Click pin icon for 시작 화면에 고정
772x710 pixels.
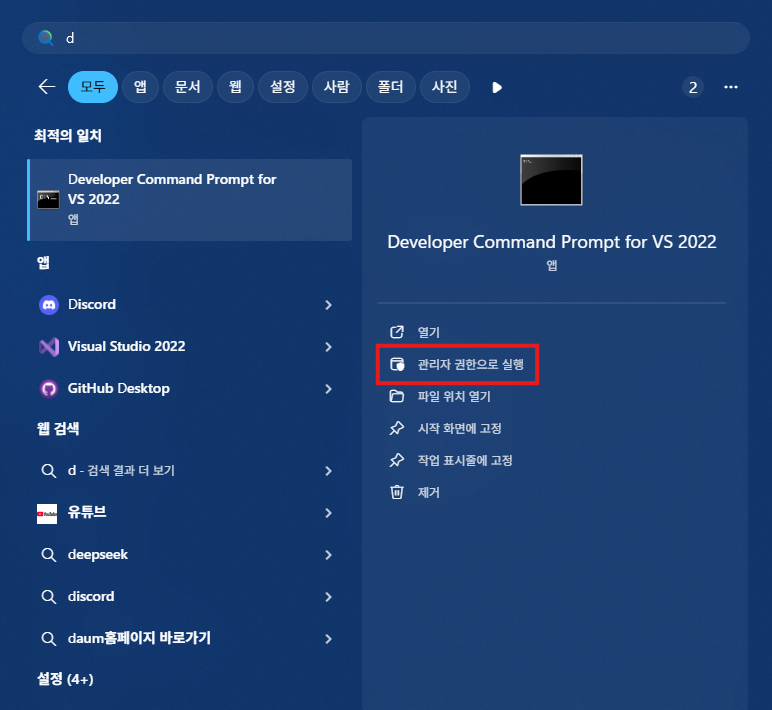397,428
